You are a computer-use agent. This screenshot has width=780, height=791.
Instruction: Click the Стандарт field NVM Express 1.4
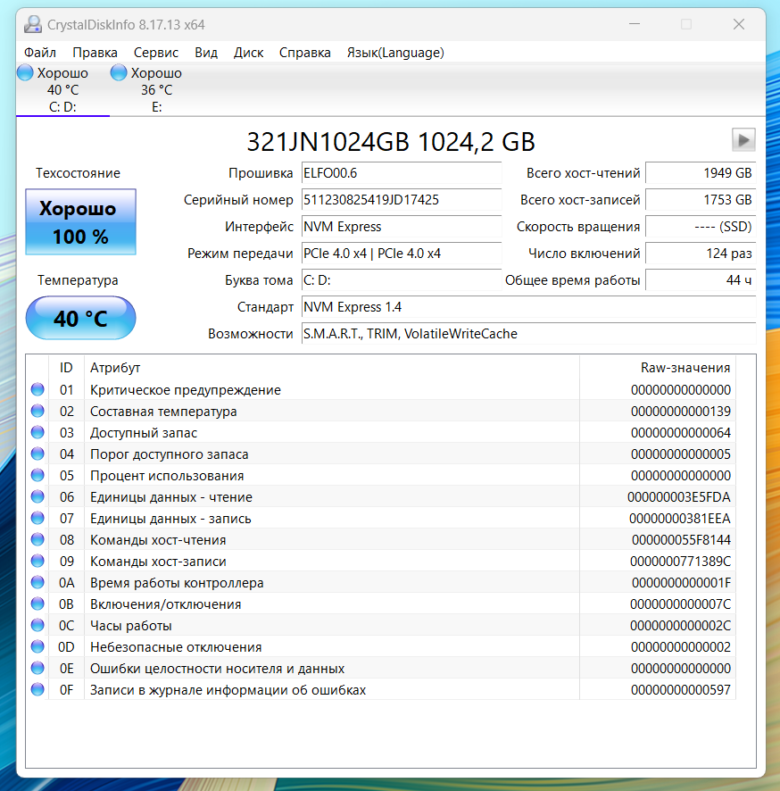pyautogui.click(x=529, y=307)
